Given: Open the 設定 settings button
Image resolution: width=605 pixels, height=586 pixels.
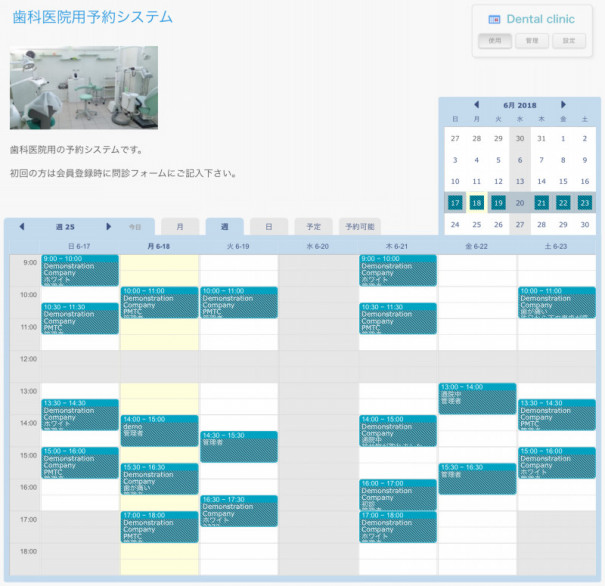Looking at the screenshot, I should click(x=568, y=41).
